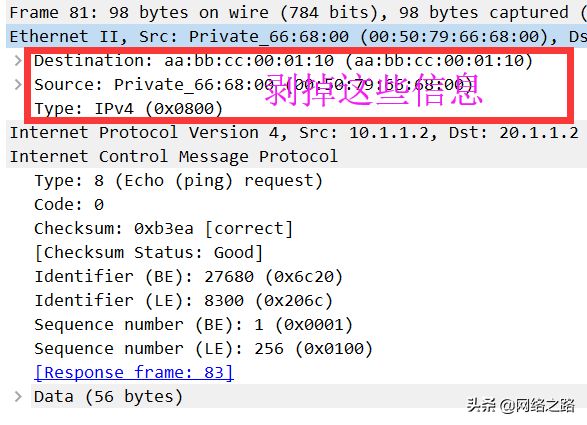The width and height of the screenshot is (587, 425).
Task: Select Sequence number (BE): 1 field
Action: click(193, 325)
